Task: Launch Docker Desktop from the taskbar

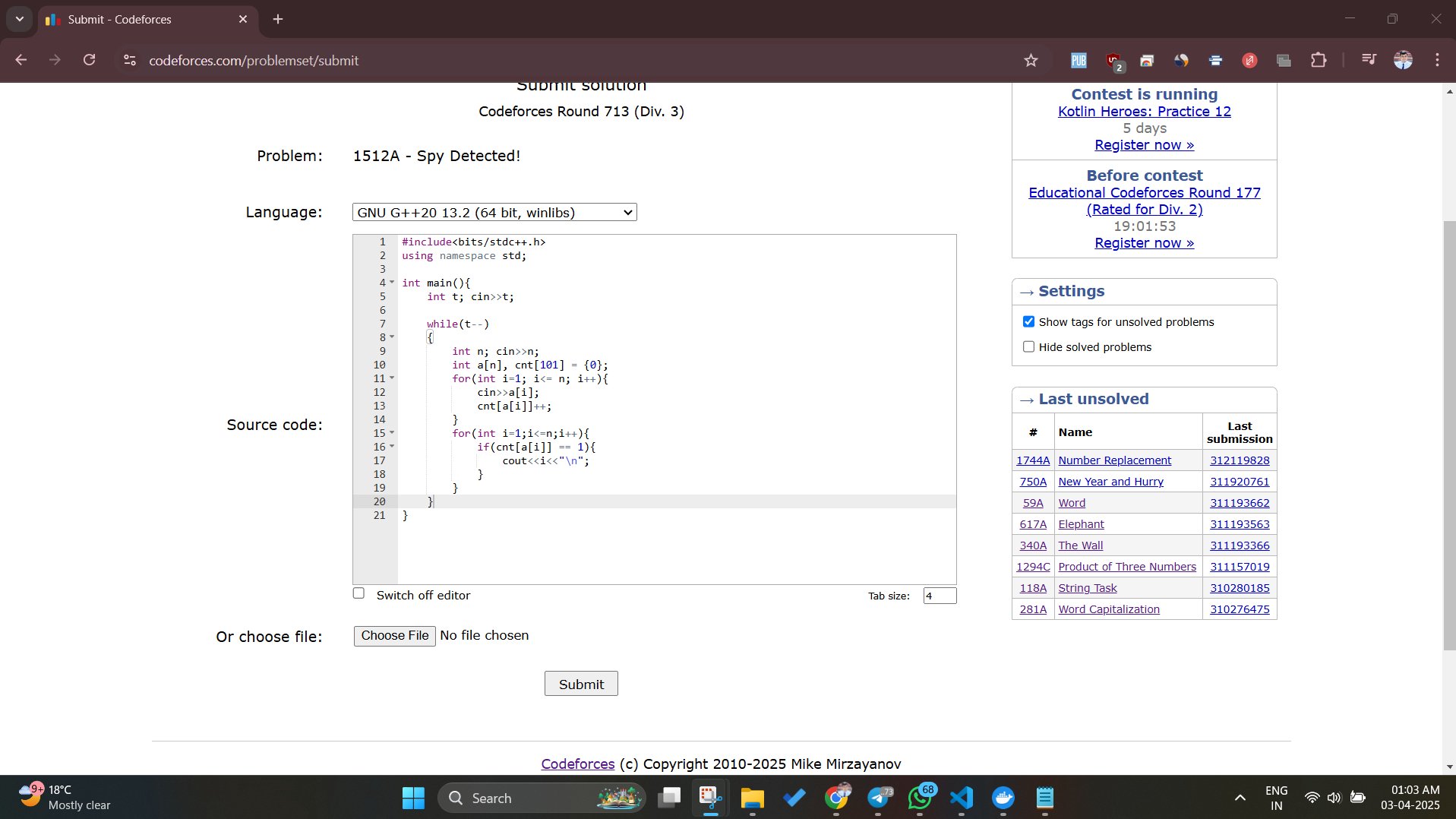Action: pyautogui.click(x=1003, y=798)
